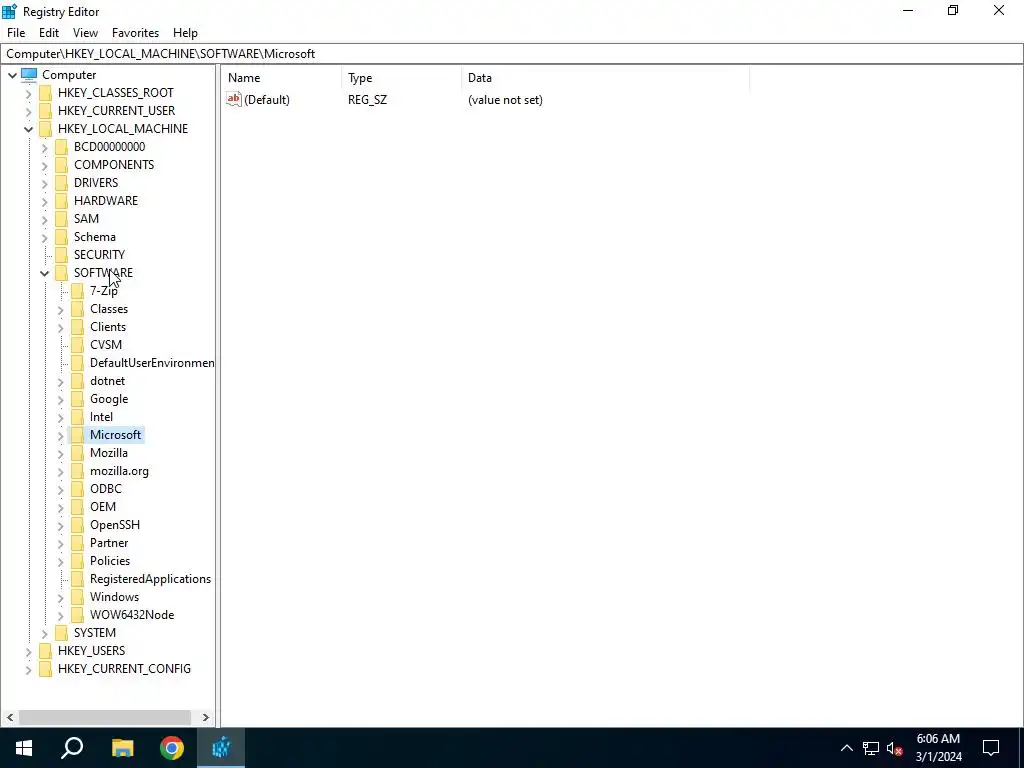Open the Help menu

pyautogui.click(x=185, y=33)
